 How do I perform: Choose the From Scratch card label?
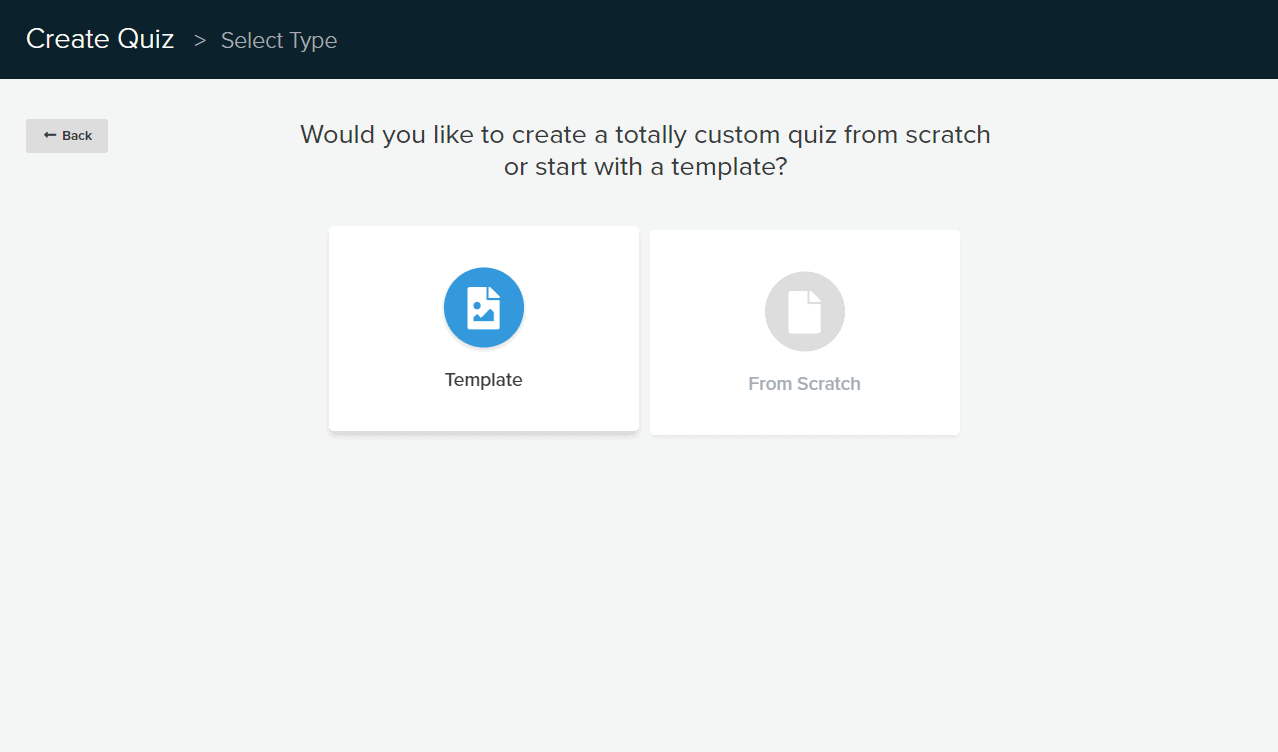(x=805, y=384)
